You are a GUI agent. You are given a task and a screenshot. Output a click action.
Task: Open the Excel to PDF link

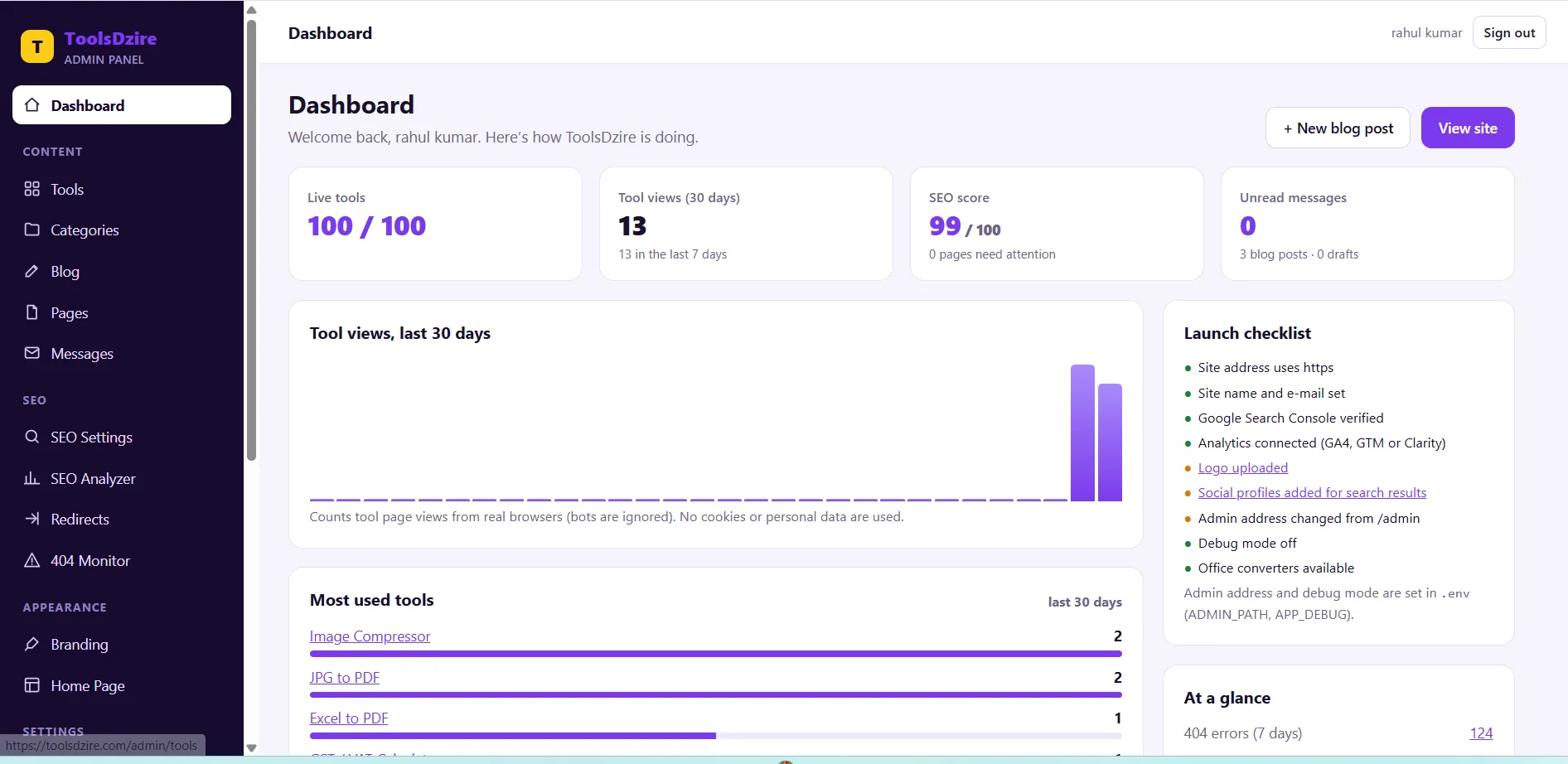349,718
